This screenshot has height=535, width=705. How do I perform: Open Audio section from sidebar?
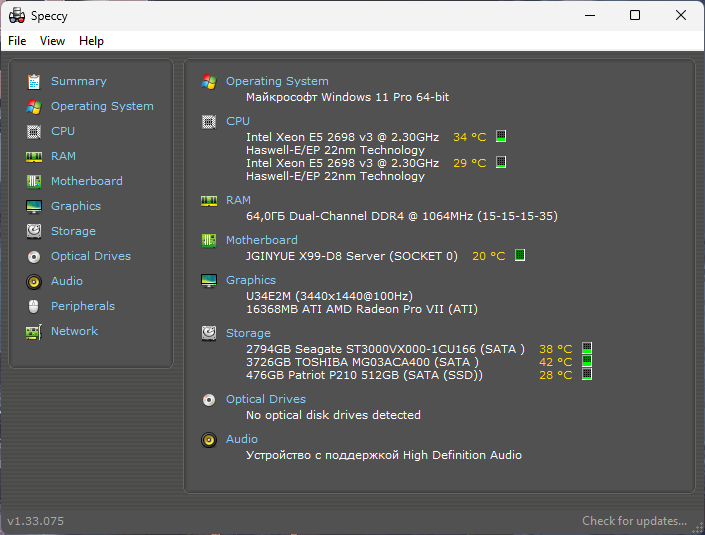coord(67,281)
